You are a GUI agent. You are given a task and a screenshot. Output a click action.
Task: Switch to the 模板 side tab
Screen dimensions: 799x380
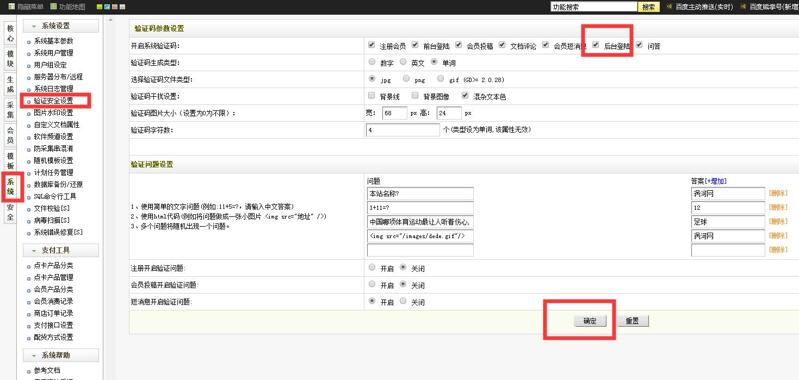11,161
